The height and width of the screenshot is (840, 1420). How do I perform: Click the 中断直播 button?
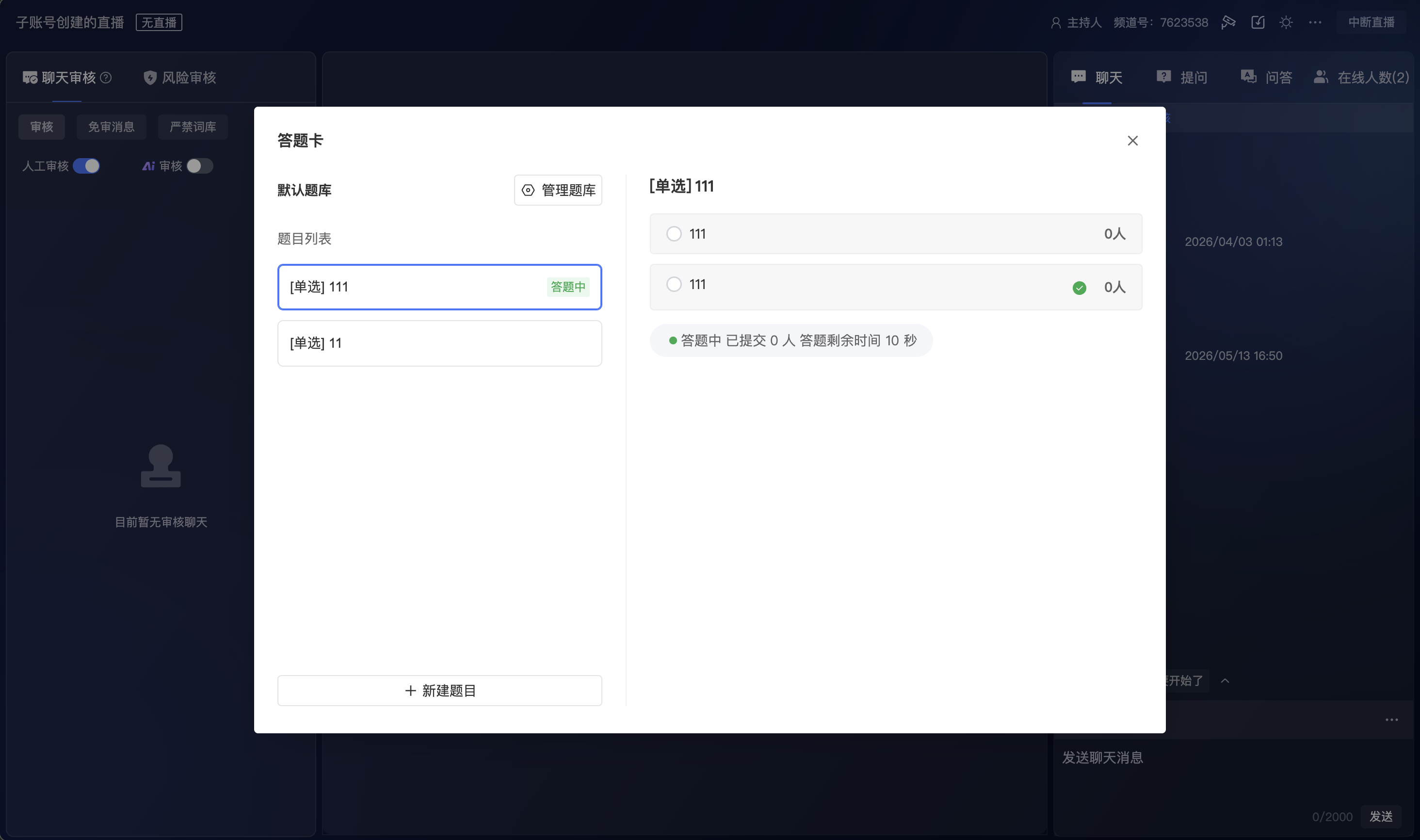click(x=1372, y=23)
